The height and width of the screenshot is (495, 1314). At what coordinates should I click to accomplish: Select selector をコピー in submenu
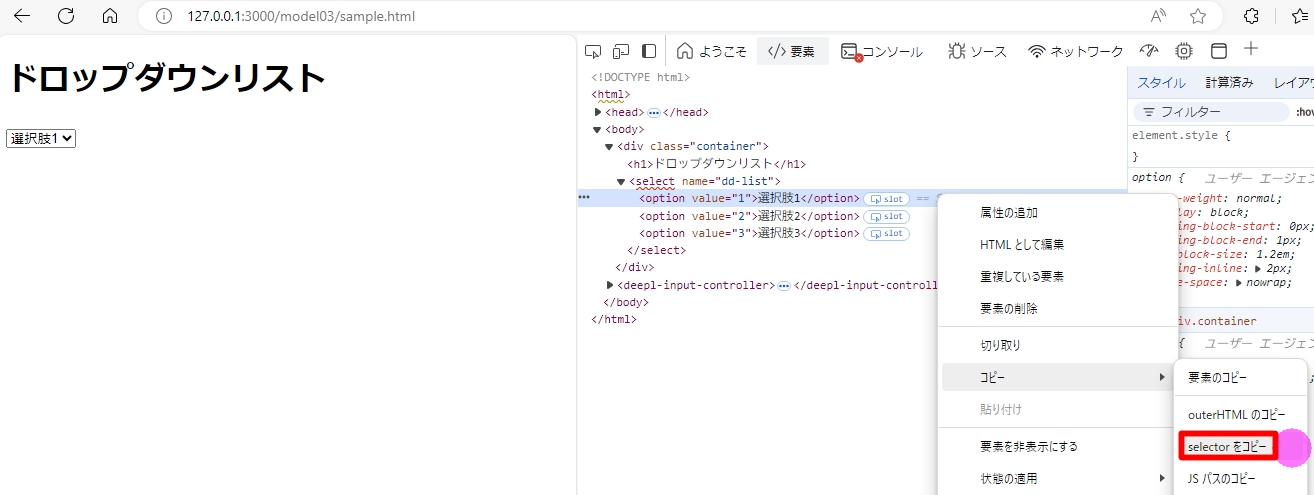[1227, 446]
